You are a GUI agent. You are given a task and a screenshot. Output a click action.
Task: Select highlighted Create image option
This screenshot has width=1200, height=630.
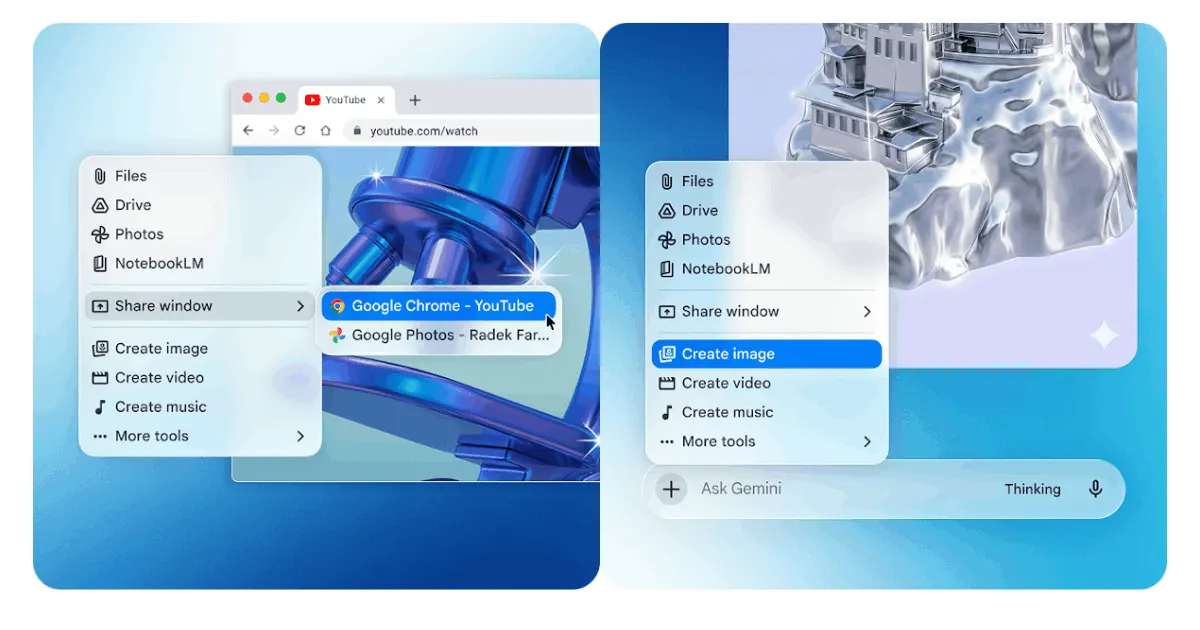[766, 354]
